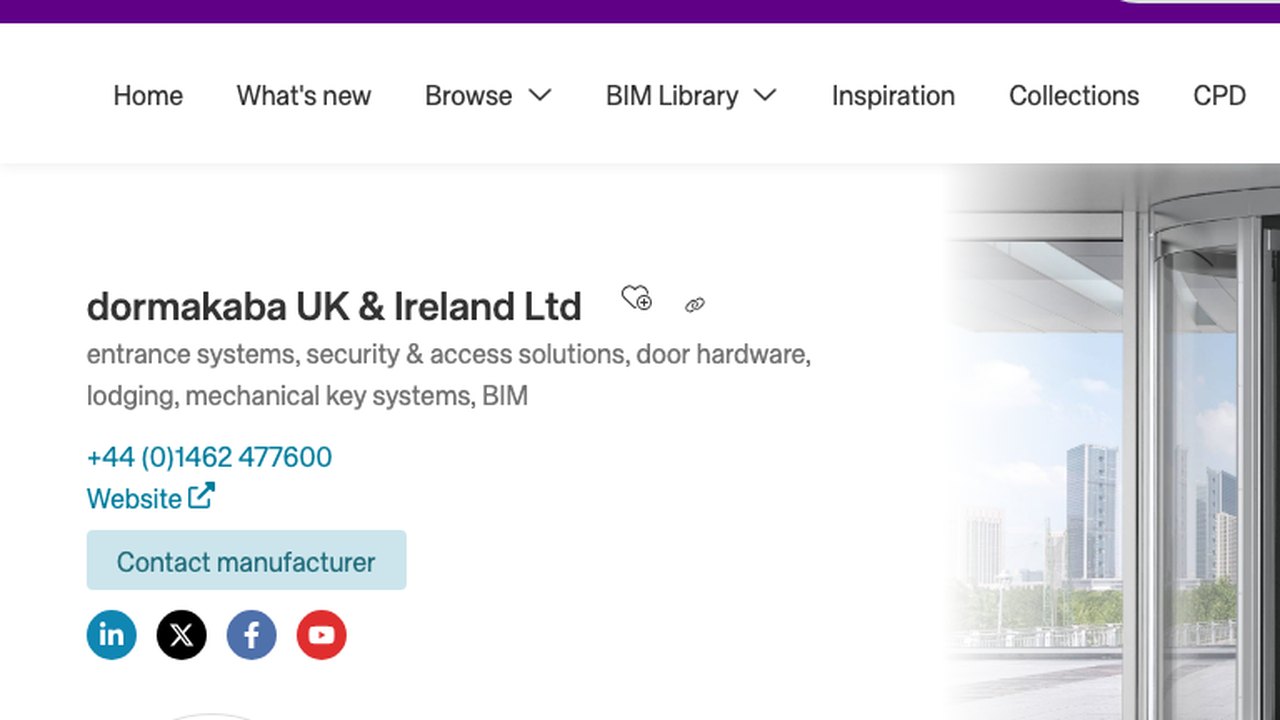Screen dimensions: 1280x720
Task: Open the What's new page
Action: (x=304, y=95)
